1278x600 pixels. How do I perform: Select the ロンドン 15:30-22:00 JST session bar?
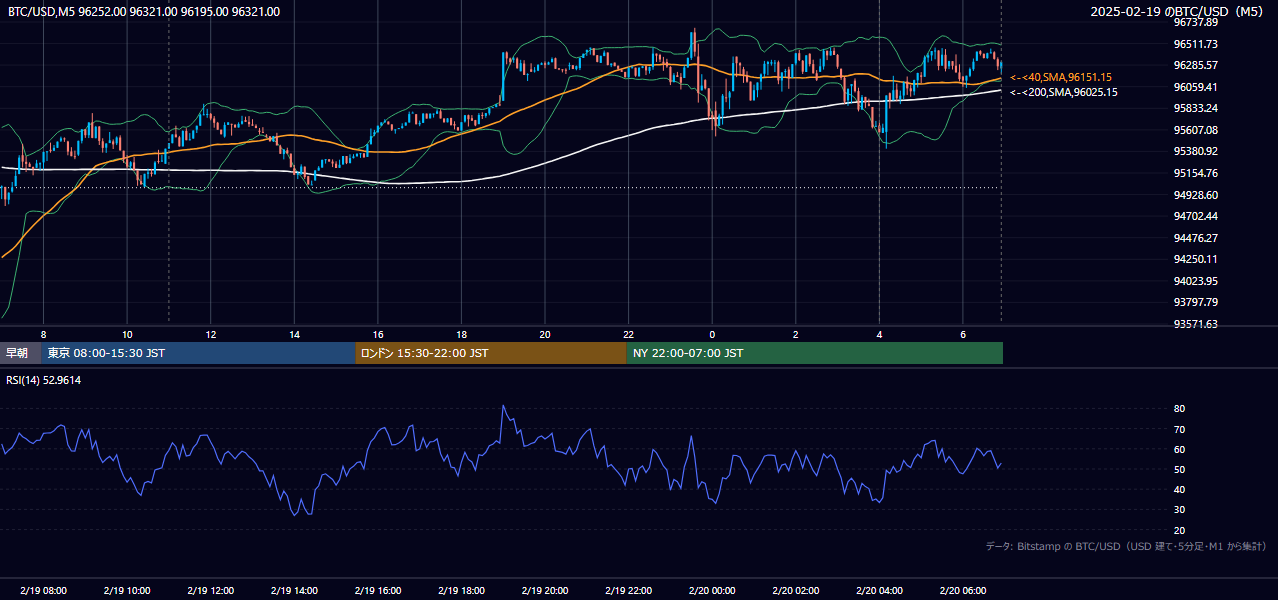[x=491, y=353]
